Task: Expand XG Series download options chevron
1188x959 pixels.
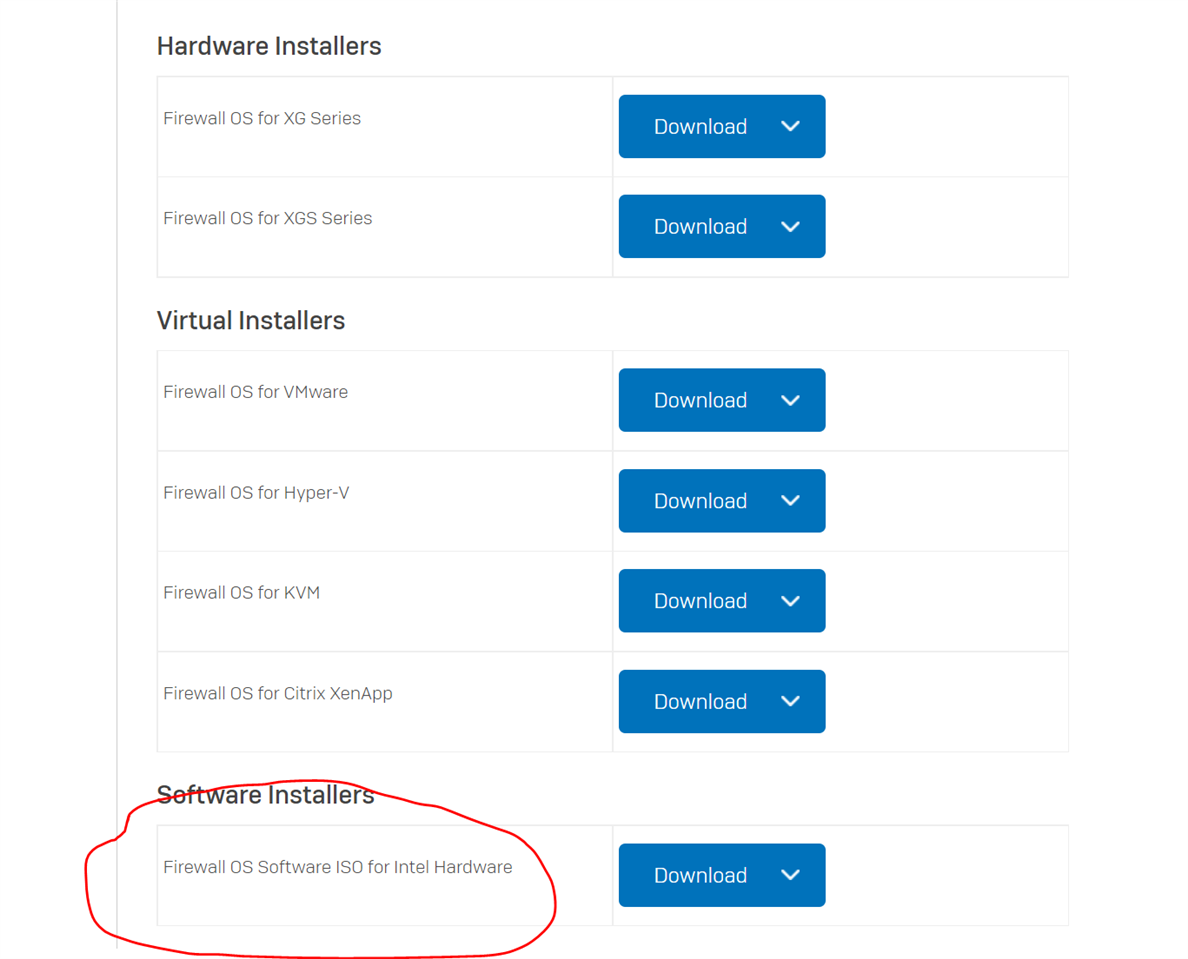Action: point(790,127)
